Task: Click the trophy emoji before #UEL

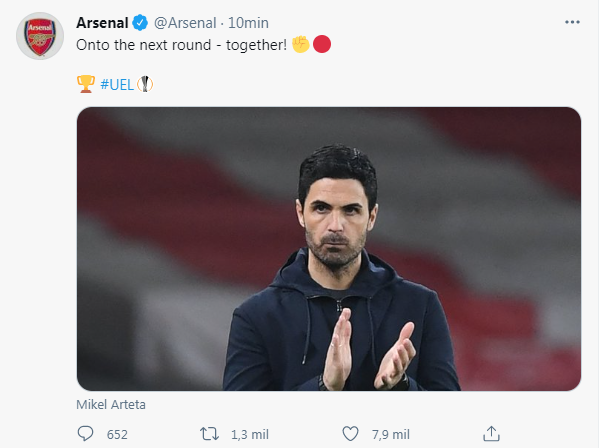Action: tap(86, 84)
